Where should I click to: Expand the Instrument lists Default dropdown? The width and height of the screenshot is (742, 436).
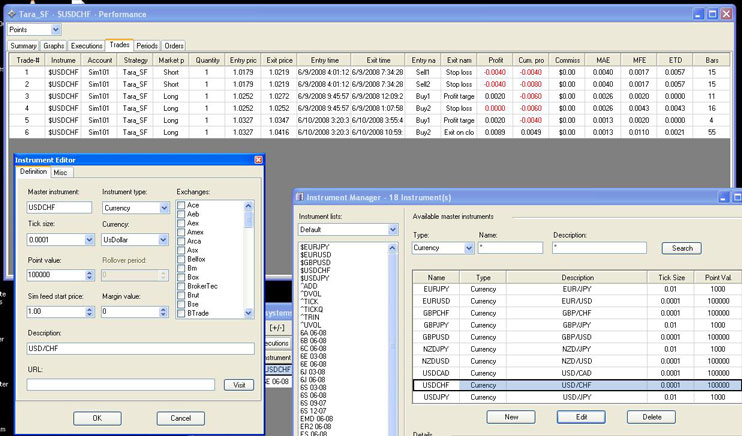tap(392, 229)
